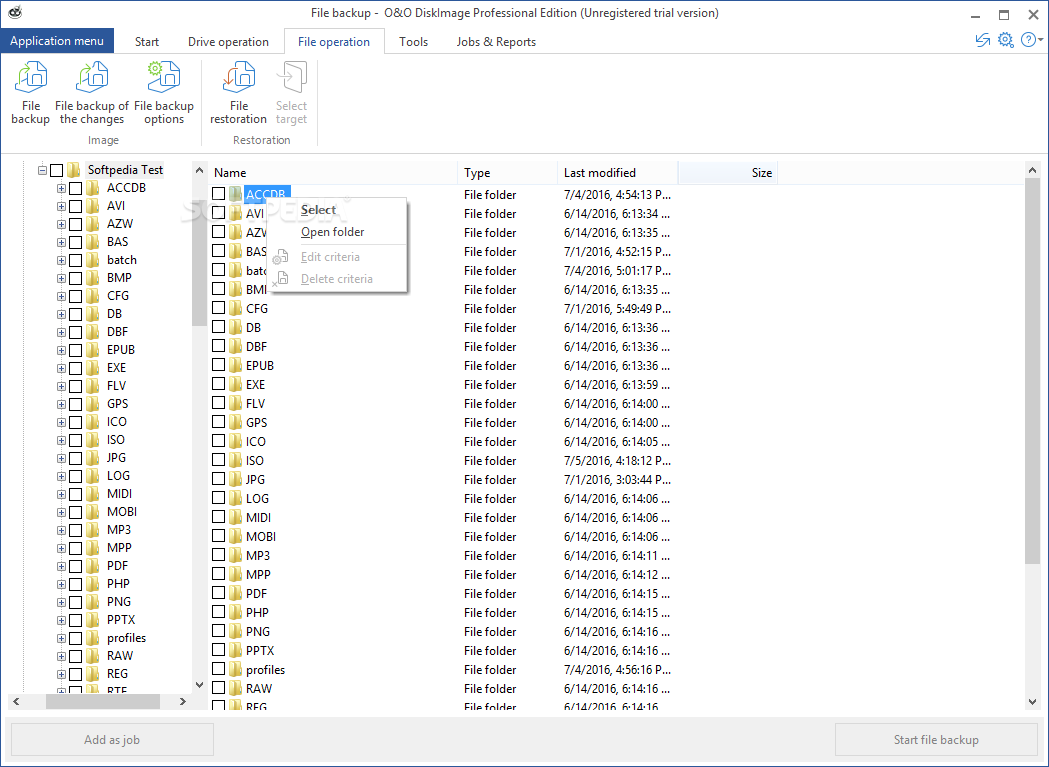
Task: Click the file list scroll up arrow
Action: coord(1032,170)
